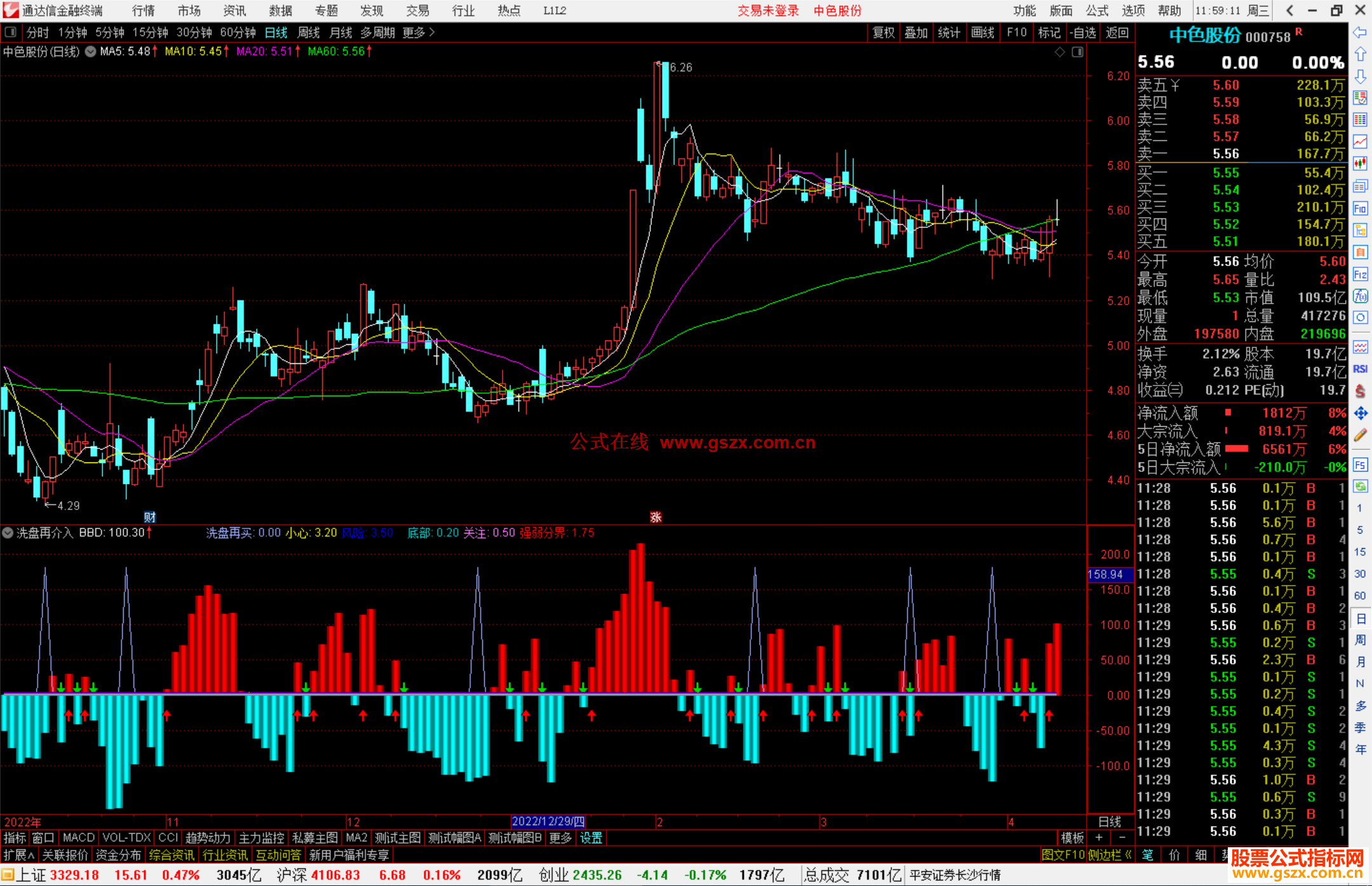Click the stacked windows sidebar icon
The width and height of the screenshot is (1372, 886).
tap(1360, 186)
